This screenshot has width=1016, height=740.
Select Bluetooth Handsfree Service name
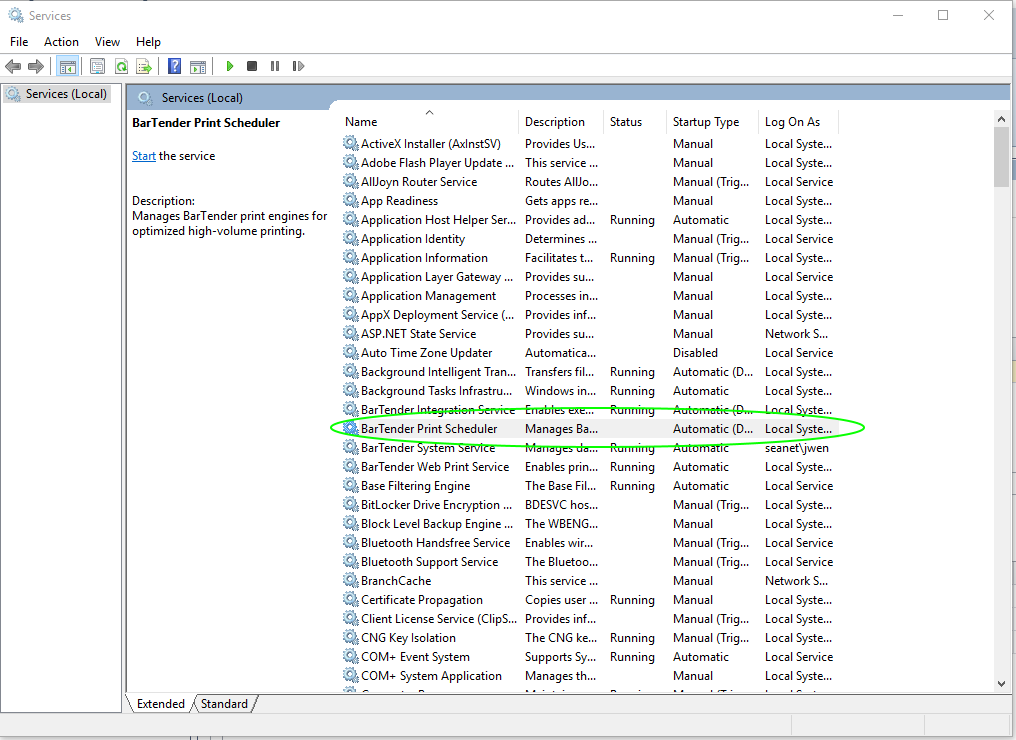click(x=435, y=542)
